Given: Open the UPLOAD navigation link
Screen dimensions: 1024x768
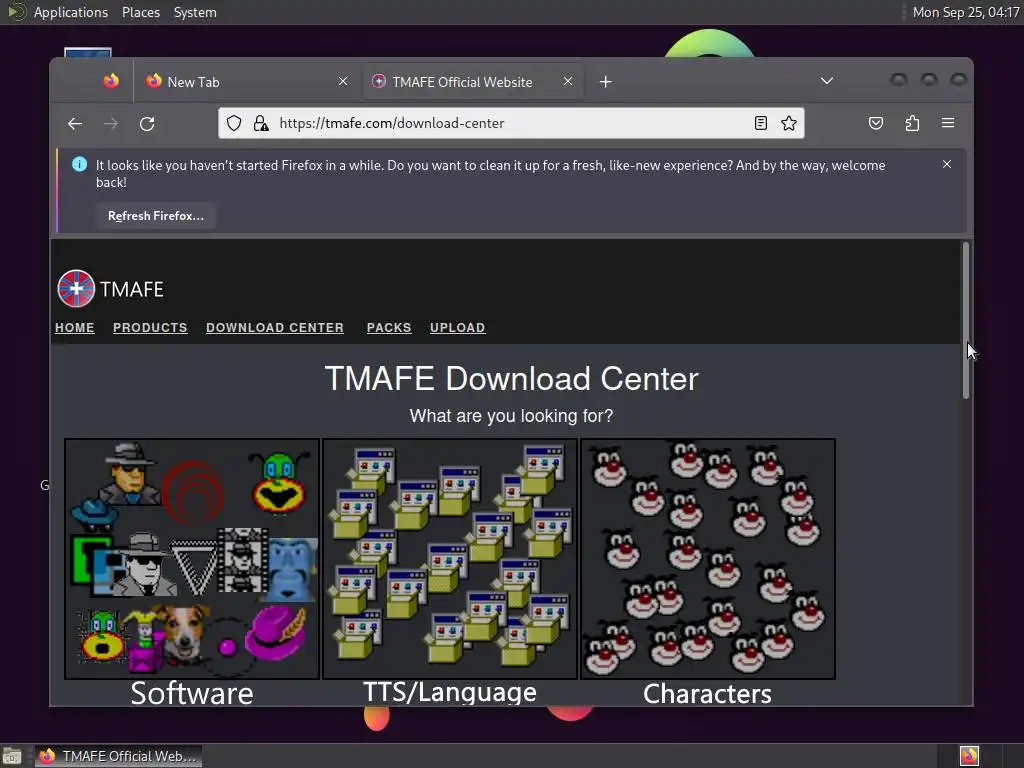Looking at the screenshot, I should point(458,328).
